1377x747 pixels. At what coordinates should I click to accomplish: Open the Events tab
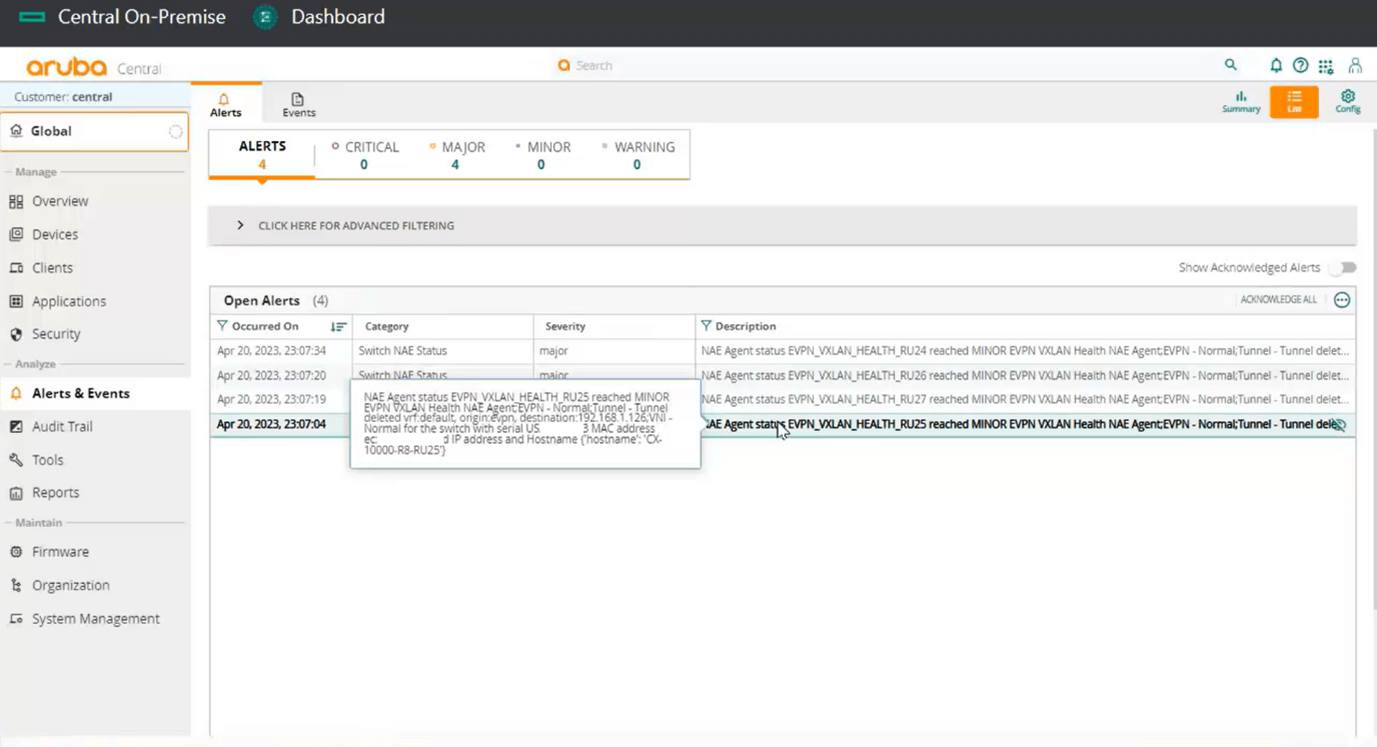click(x=298, y=105)
